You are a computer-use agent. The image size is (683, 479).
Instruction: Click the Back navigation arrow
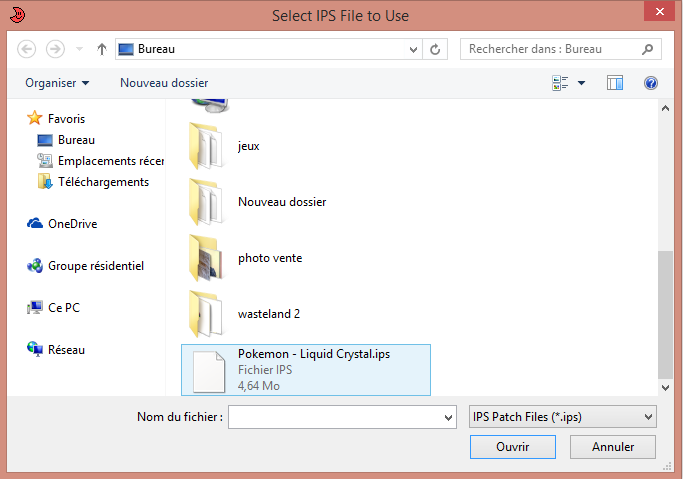point(27,49)
